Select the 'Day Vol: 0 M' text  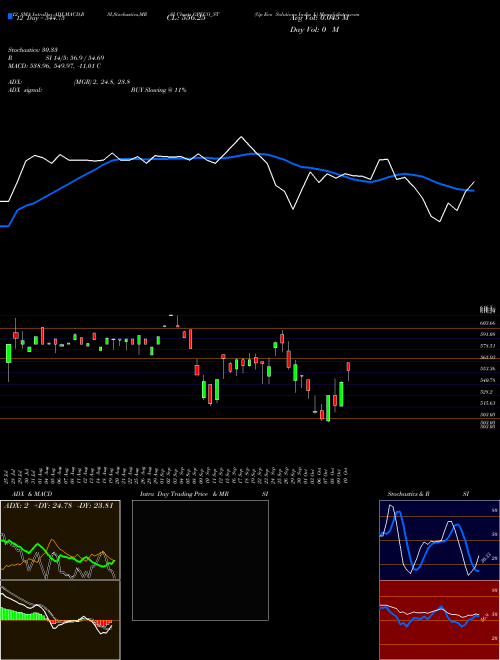(314, 29)
